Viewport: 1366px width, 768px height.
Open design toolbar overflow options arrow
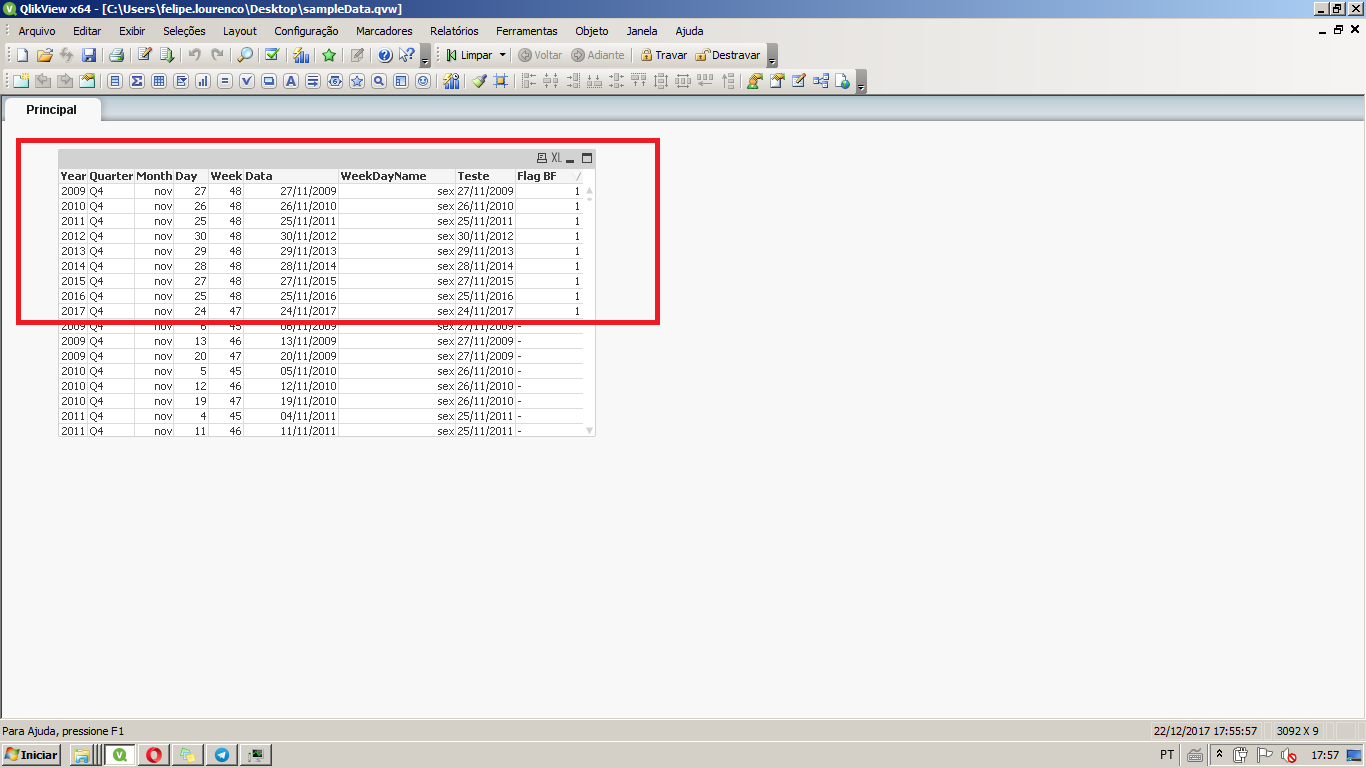point(861,84)
